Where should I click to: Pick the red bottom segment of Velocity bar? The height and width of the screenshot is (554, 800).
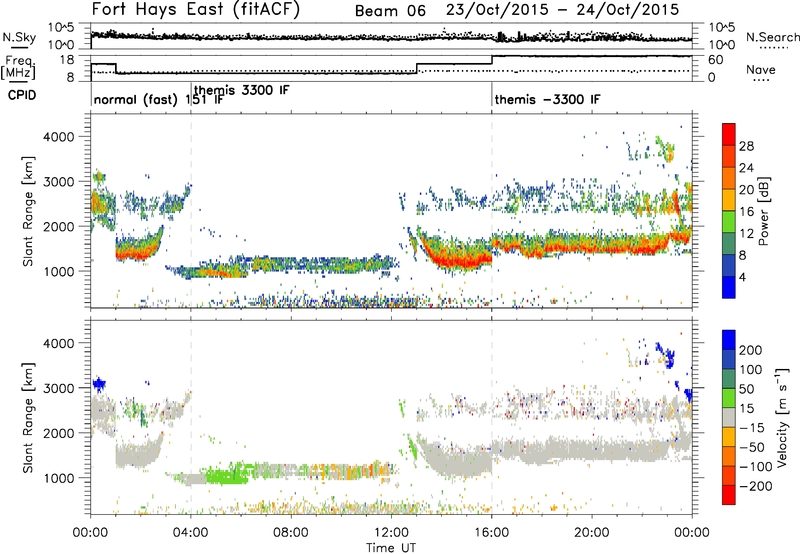pyautogui.click(x=729, y=495)
